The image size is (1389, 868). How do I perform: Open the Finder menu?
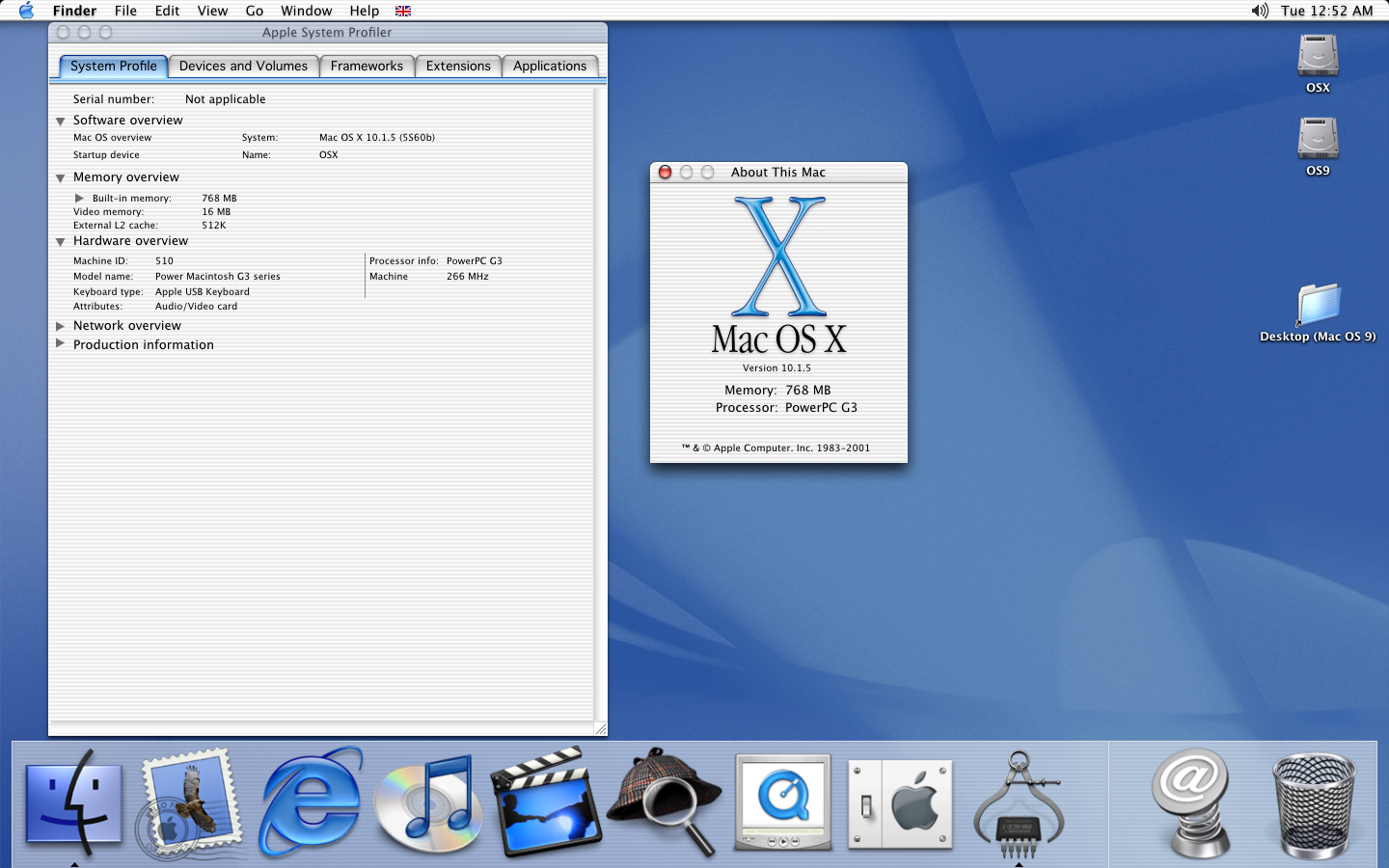pyautogui.click(x=74, y=11)
